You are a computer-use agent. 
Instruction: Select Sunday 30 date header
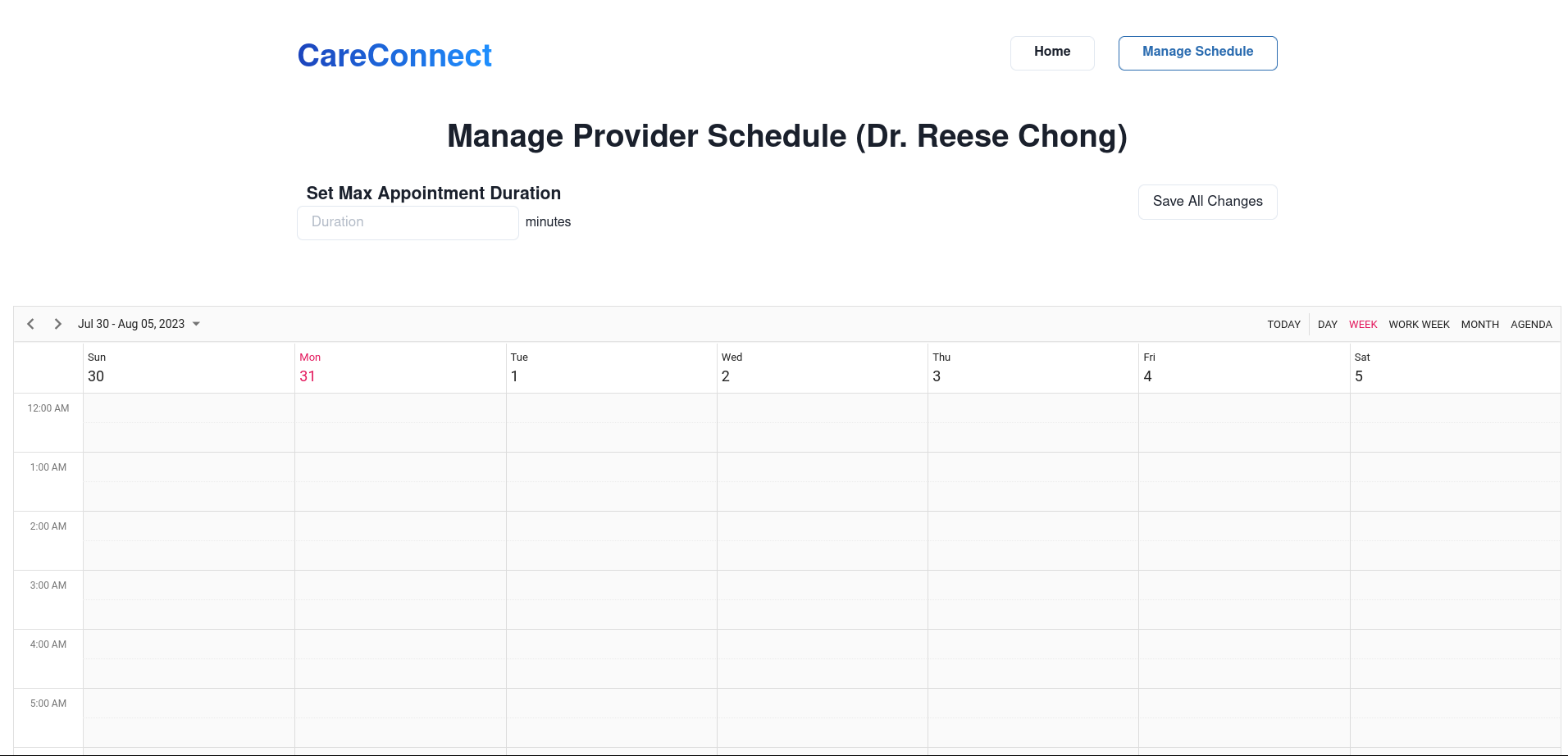pos(96,376)
